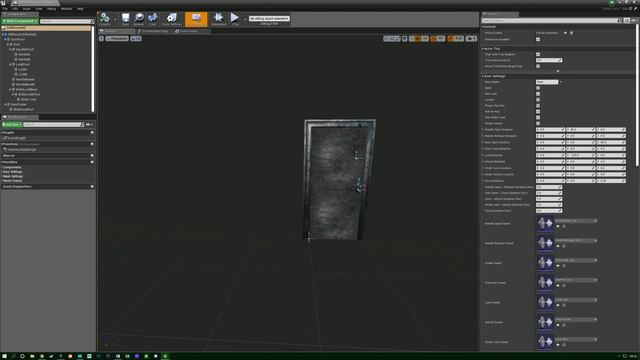Add an event dispatcher with the plus button
The image size is (640, 360).
tap(92, 187)
